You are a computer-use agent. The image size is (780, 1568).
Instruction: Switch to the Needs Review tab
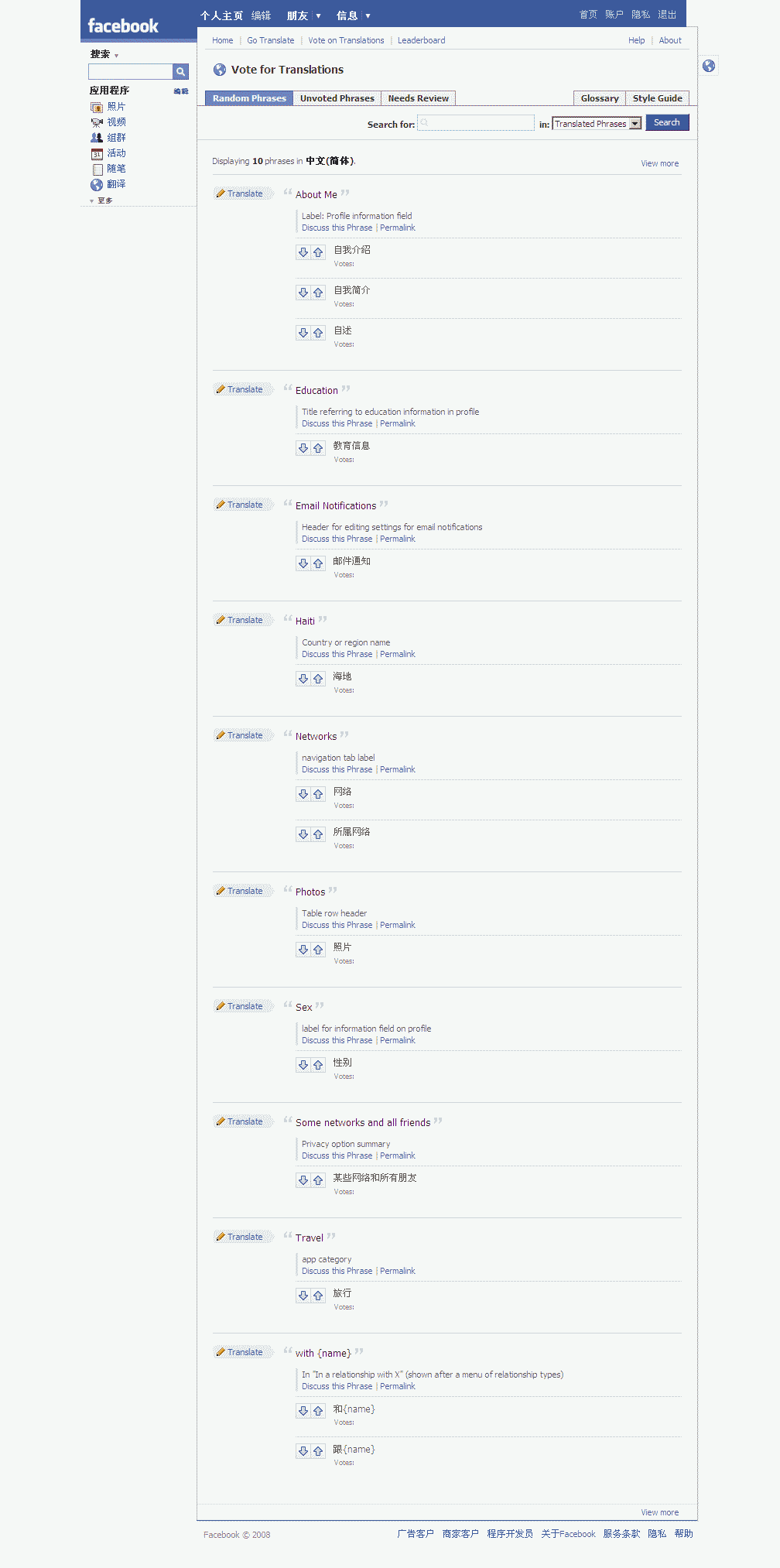point(418,98)
